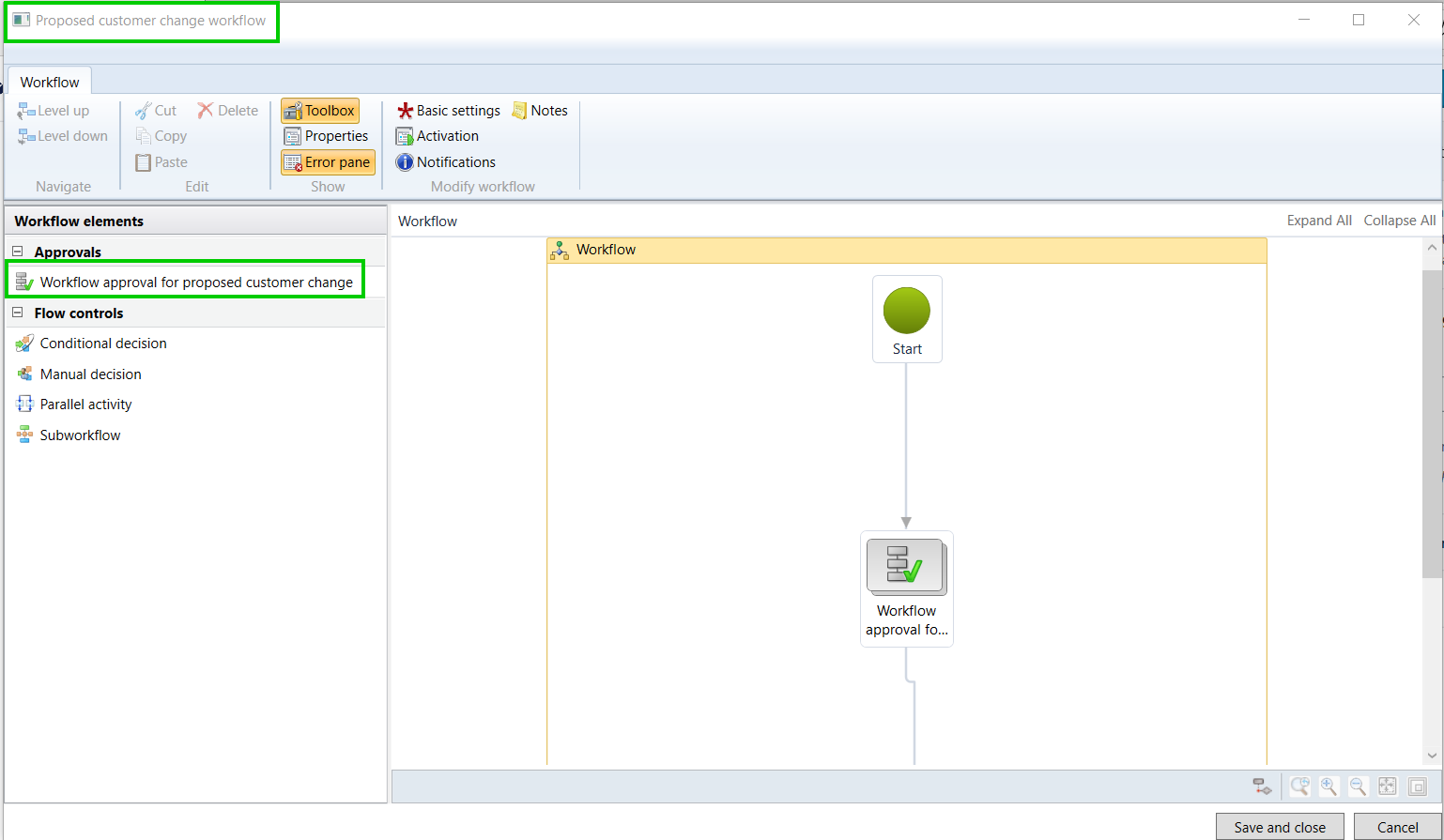Switch to the Workflow ribbon tab
This screenshot has width=1444, height=840.
(x=50, y=82)
